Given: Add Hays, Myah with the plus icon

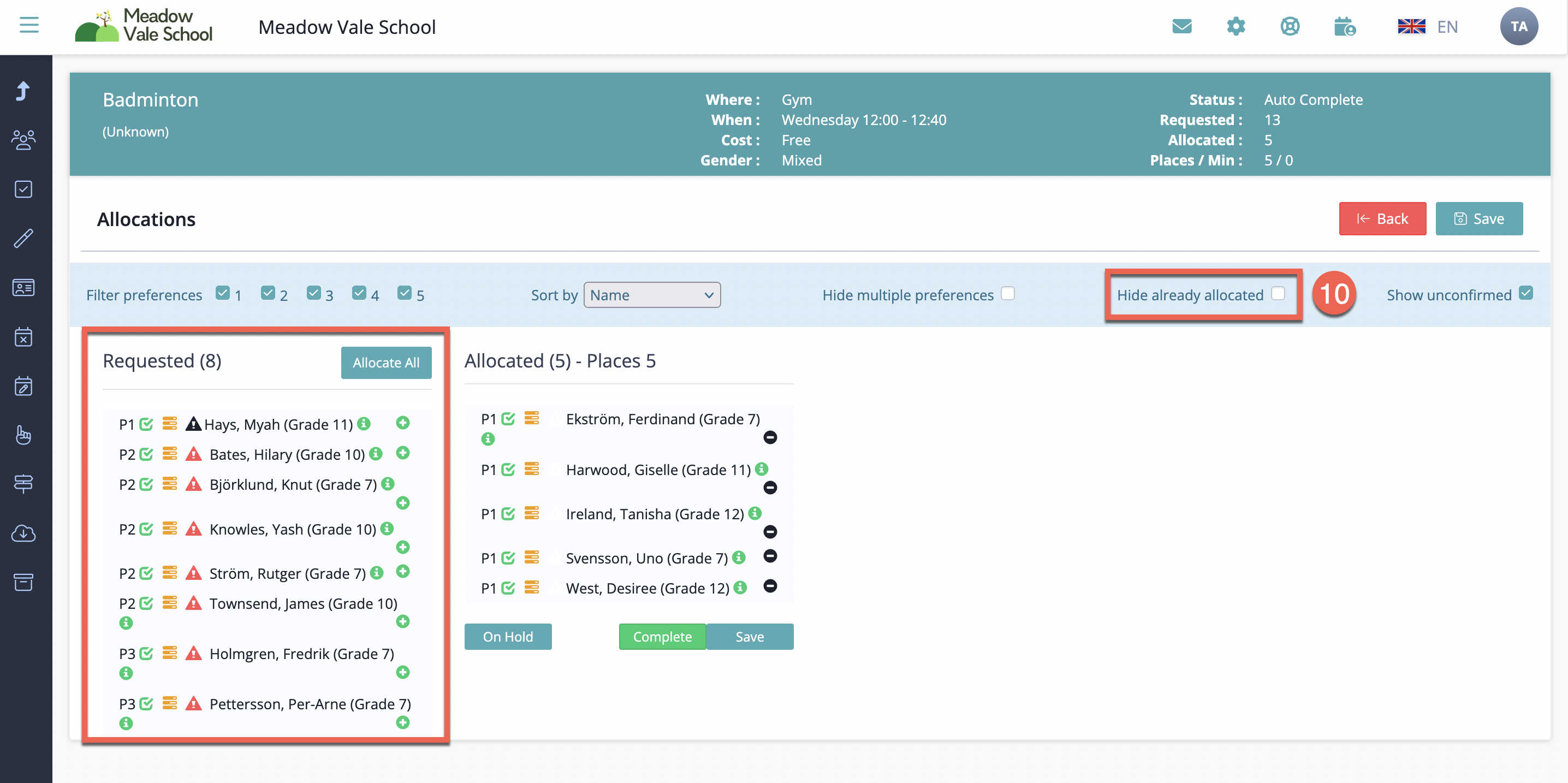Looking at the screenshot, I should point(402,423).
